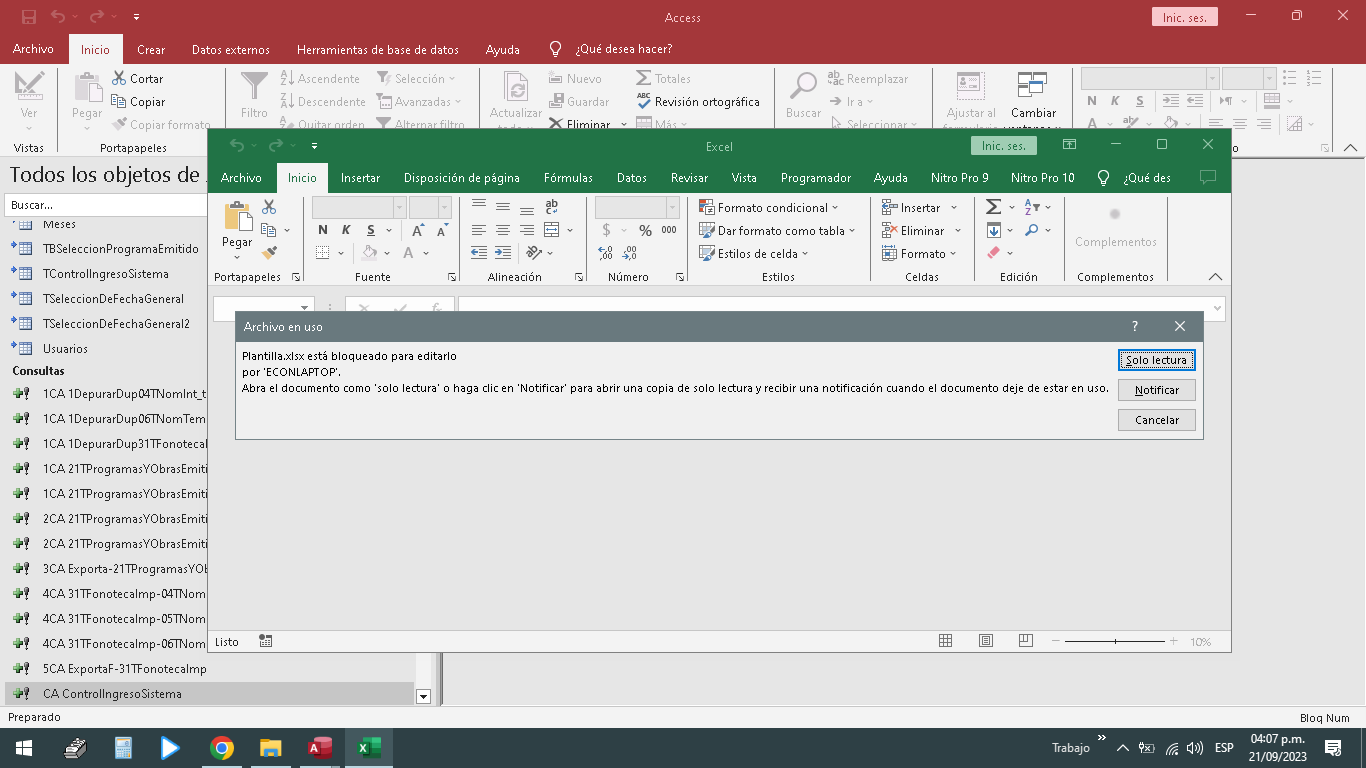Click the Find magnifier icon in Excel

[1032, 230]
